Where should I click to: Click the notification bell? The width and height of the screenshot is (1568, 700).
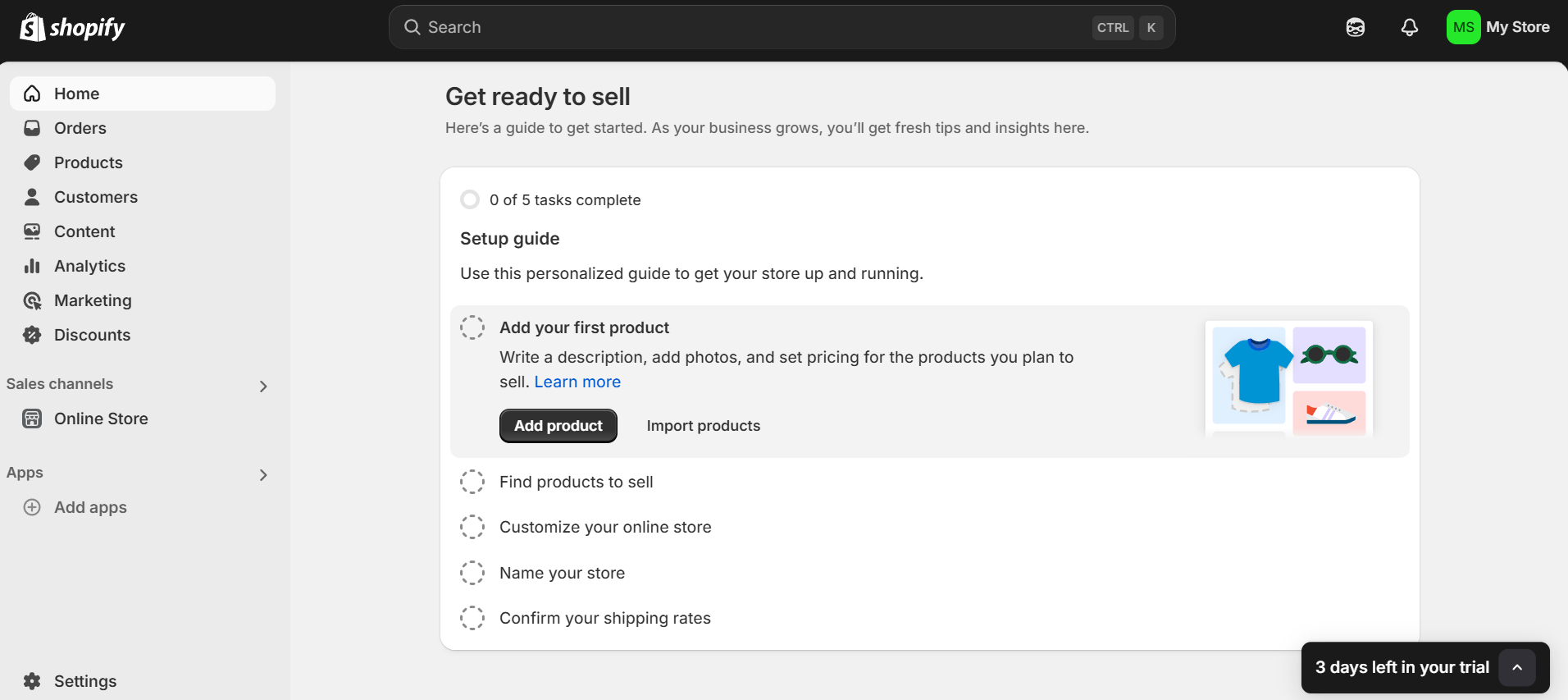click(1410, 27)
